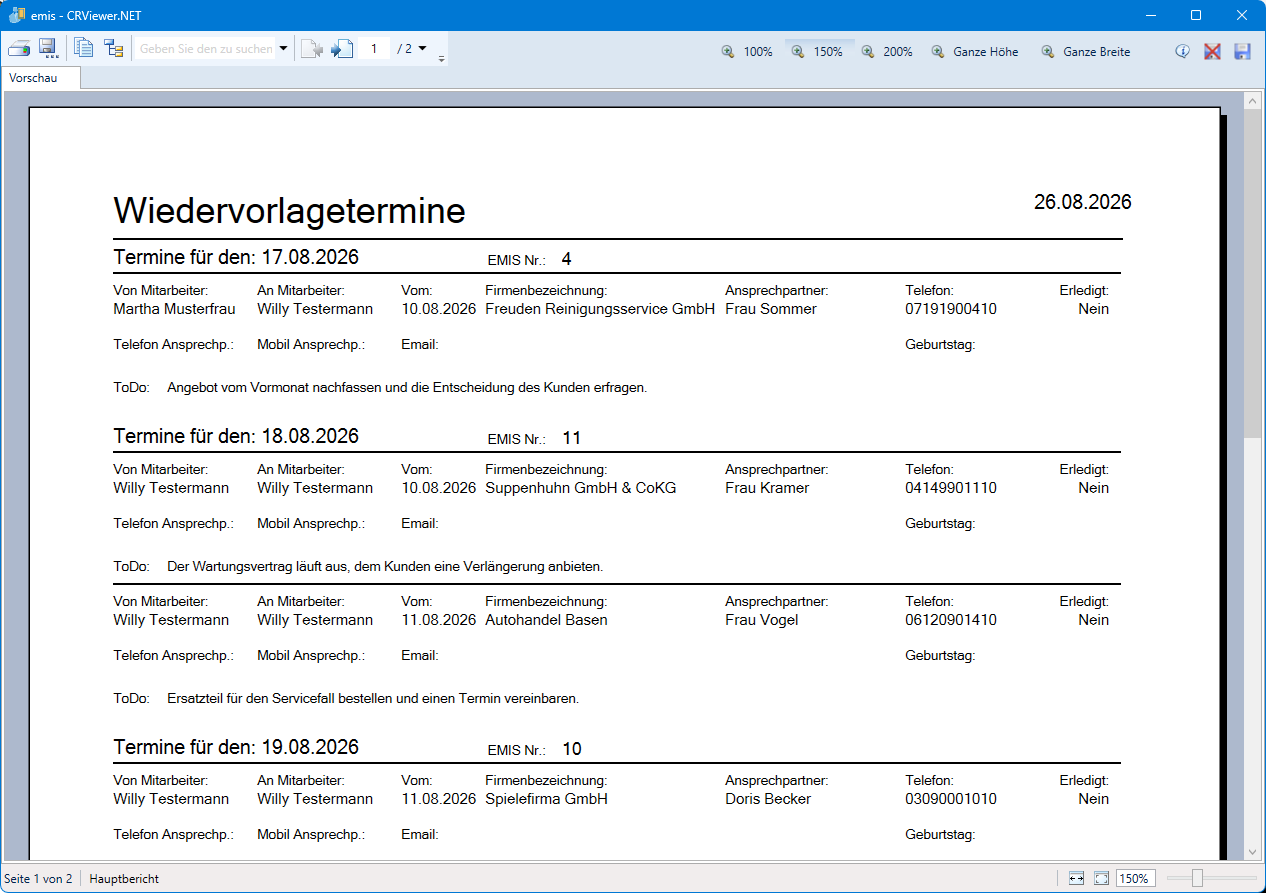Viewport: 1266px width, 893px height.
Task: Open the search text dropdown arrow
Action: tap(283, 48)
